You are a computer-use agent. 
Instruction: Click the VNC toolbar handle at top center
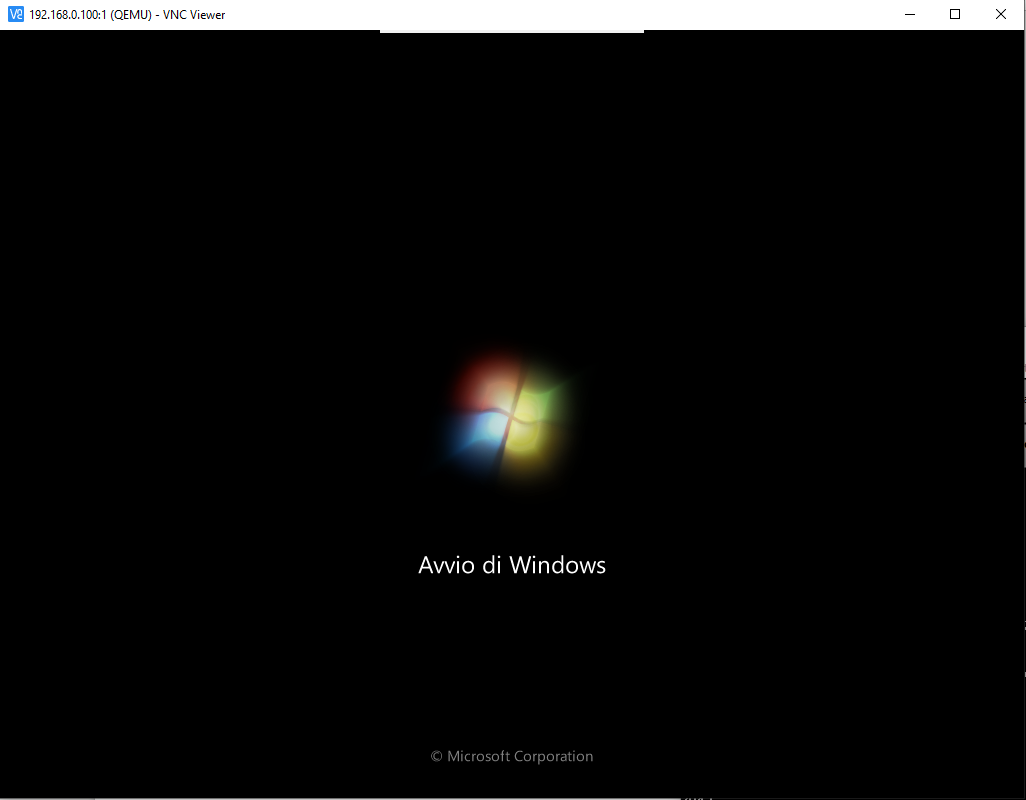pos(512,31)
